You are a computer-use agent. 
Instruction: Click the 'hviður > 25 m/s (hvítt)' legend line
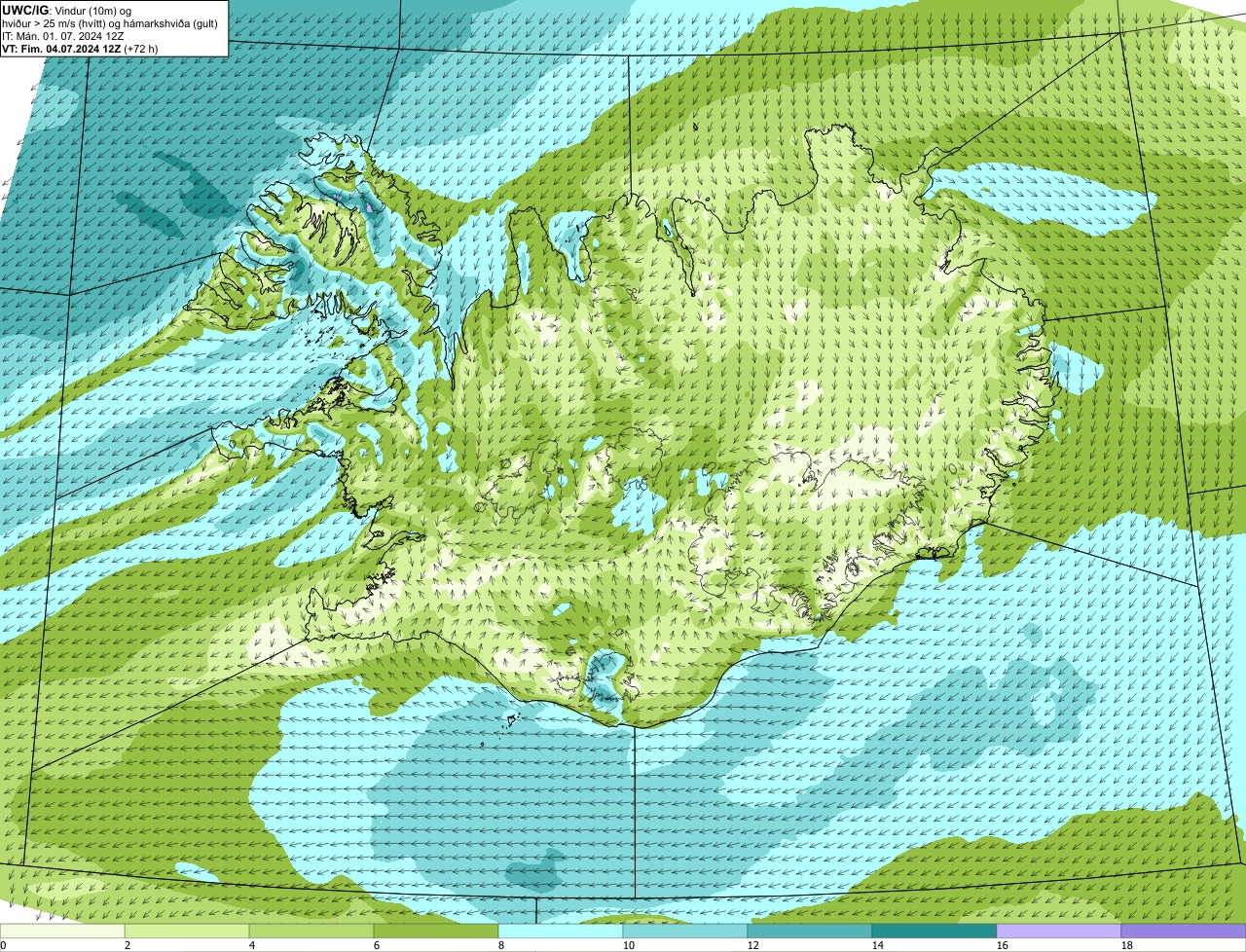[x=110, y=22]
